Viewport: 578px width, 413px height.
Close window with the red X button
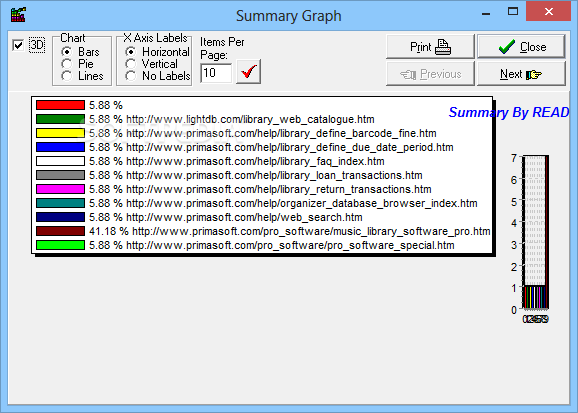(x=549, y=11)
